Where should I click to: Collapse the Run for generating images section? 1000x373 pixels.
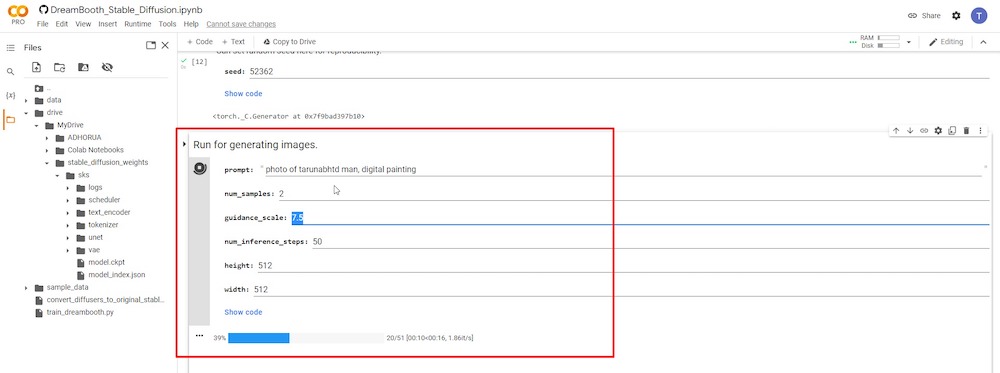184,145
